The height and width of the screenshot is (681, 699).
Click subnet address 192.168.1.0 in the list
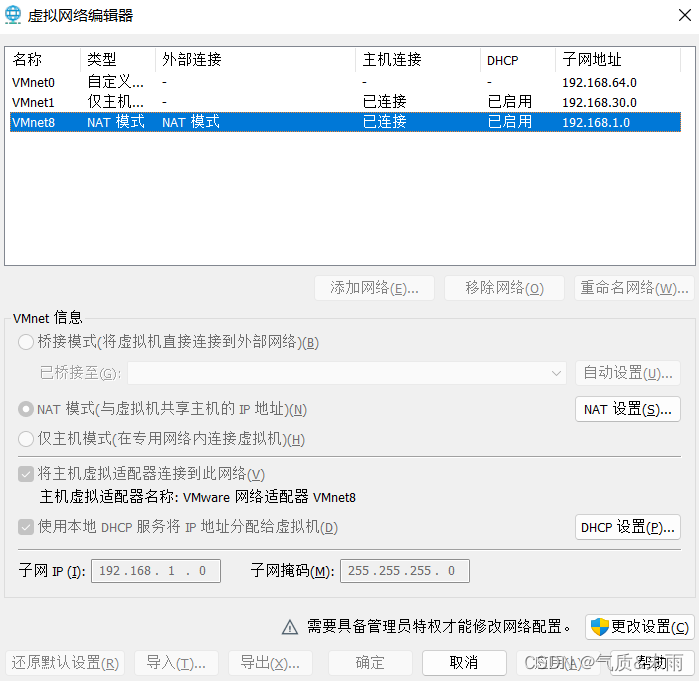(x=596, y=123)
